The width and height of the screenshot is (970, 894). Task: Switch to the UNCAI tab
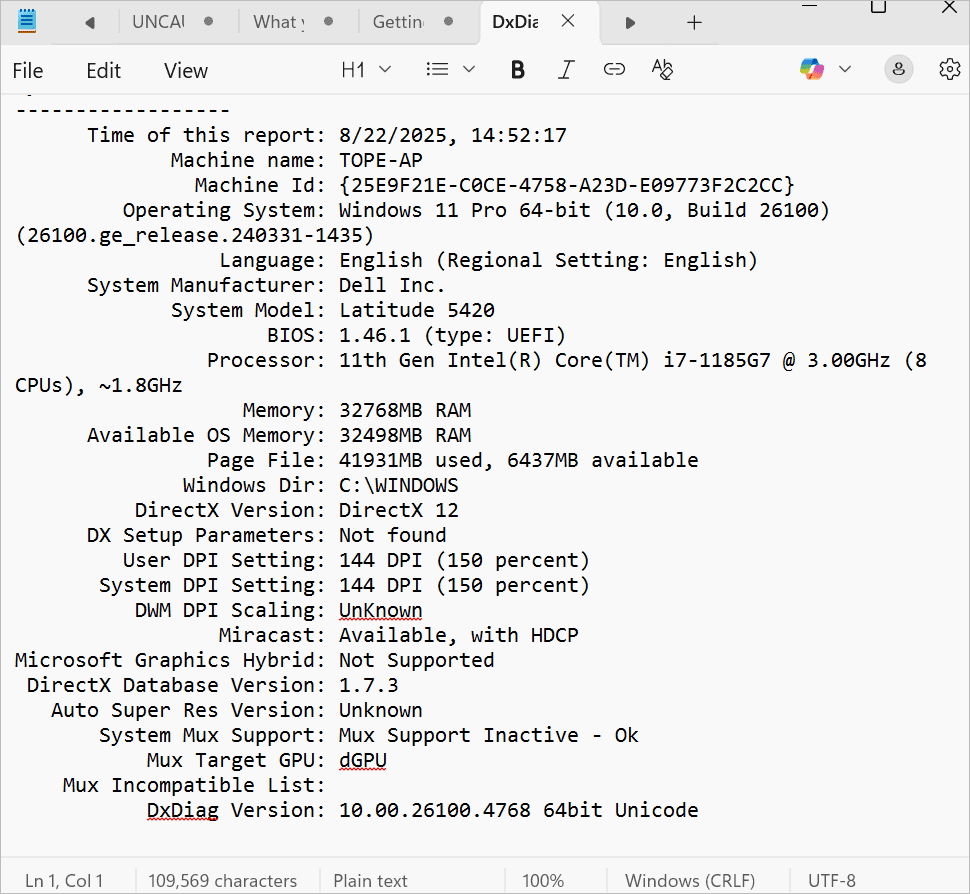coord(159,22)
